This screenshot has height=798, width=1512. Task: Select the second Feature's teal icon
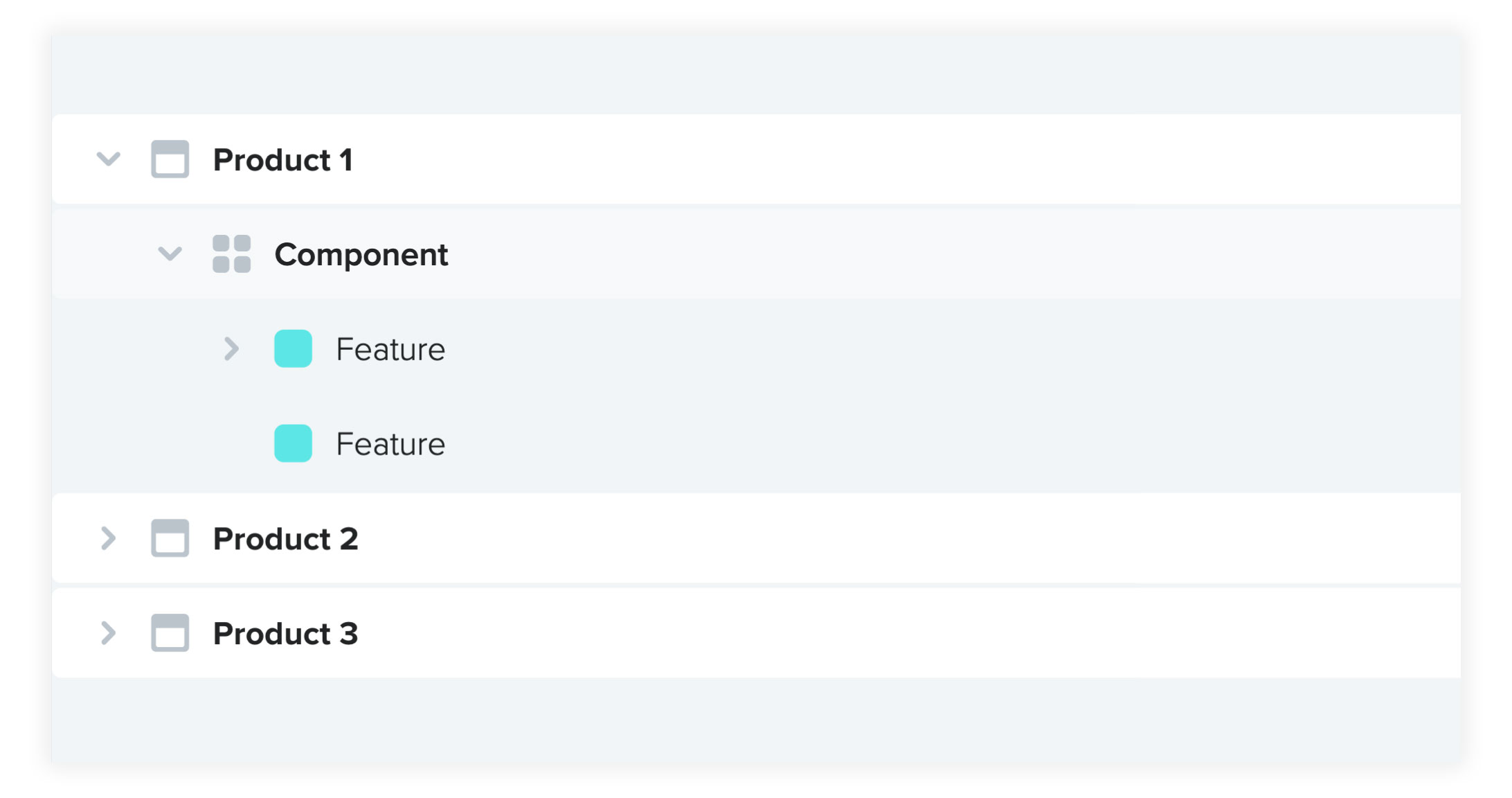(293, 444)
